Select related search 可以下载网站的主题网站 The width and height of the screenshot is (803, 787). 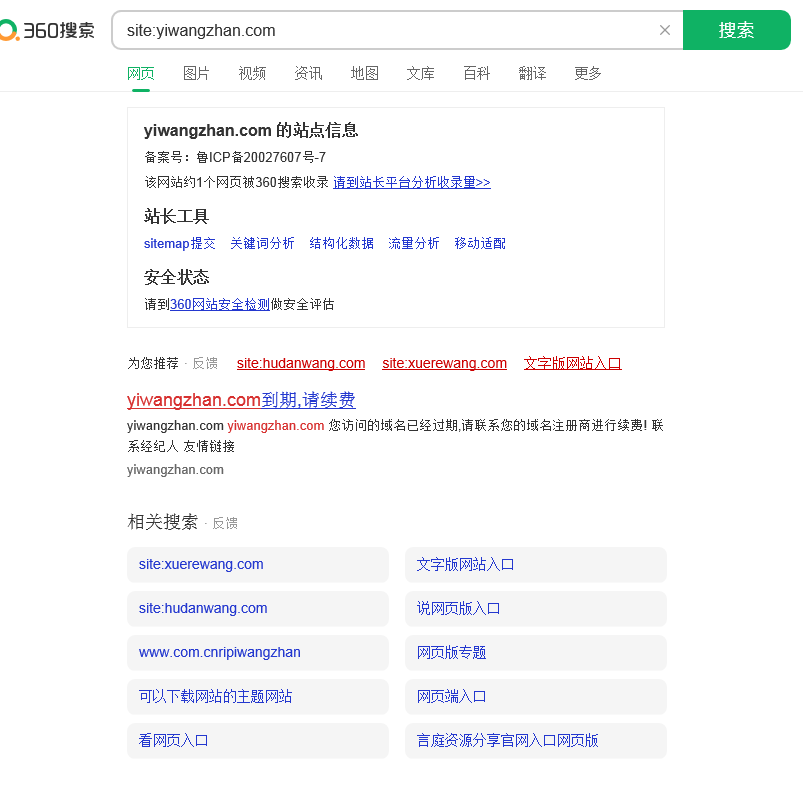point(258,697)
